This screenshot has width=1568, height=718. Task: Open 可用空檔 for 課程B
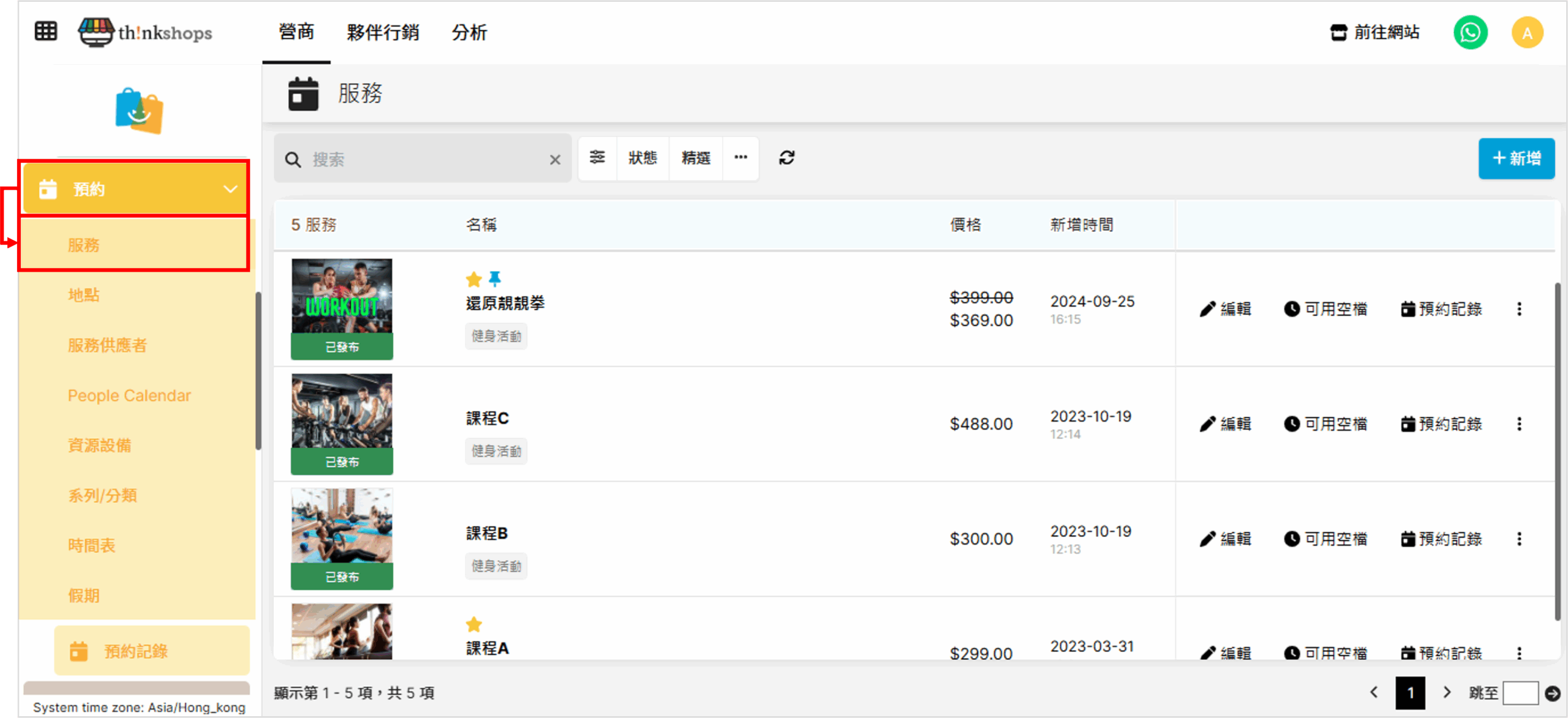click(1325, 539)
